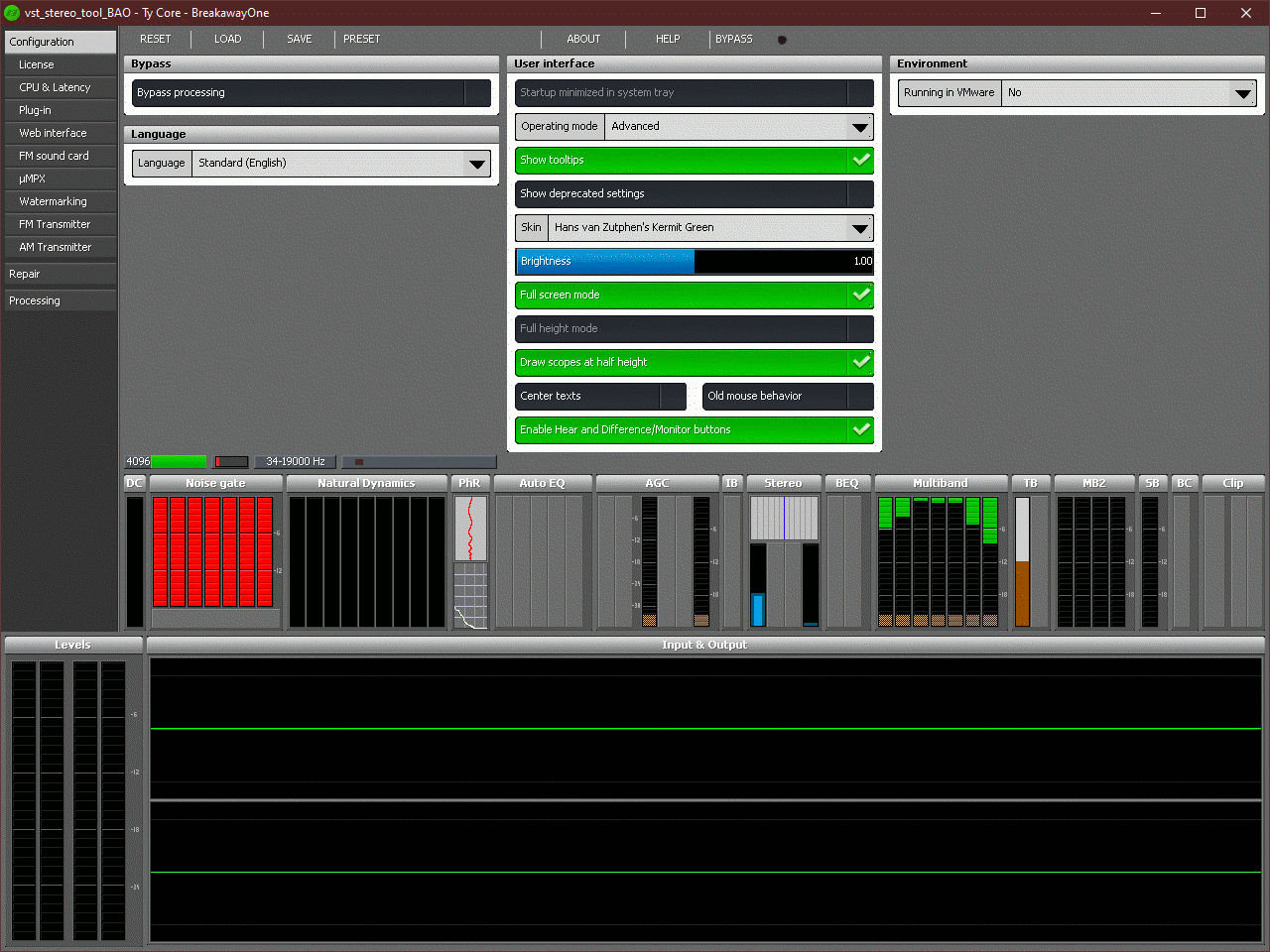Screen dimensions: 1270x952
Task: Open Watermarking page
Action: pyautogui.click(x=61, y=201)
